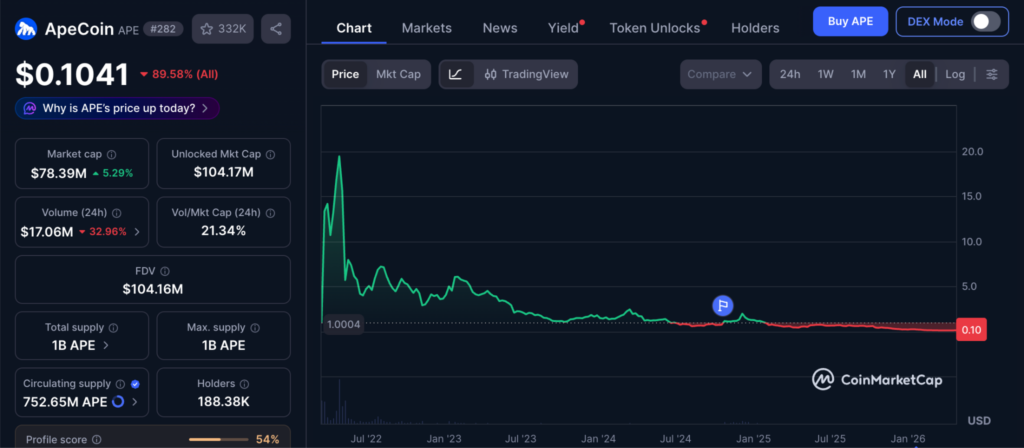Click the star watchlist icon showing 332K
This screenshot has height=448, width=1024.
221,28
